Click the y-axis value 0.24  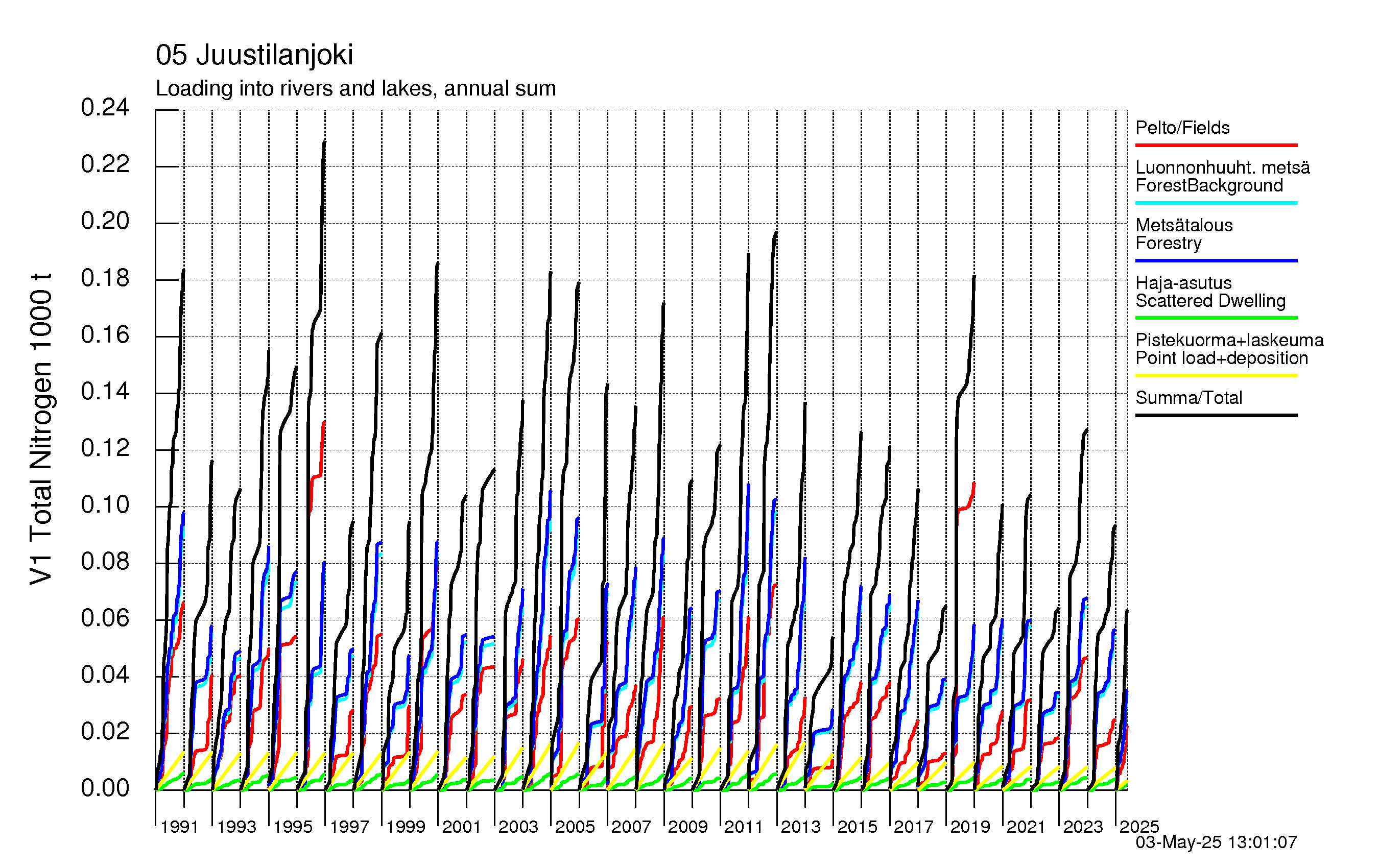click(x=105, y=108)
